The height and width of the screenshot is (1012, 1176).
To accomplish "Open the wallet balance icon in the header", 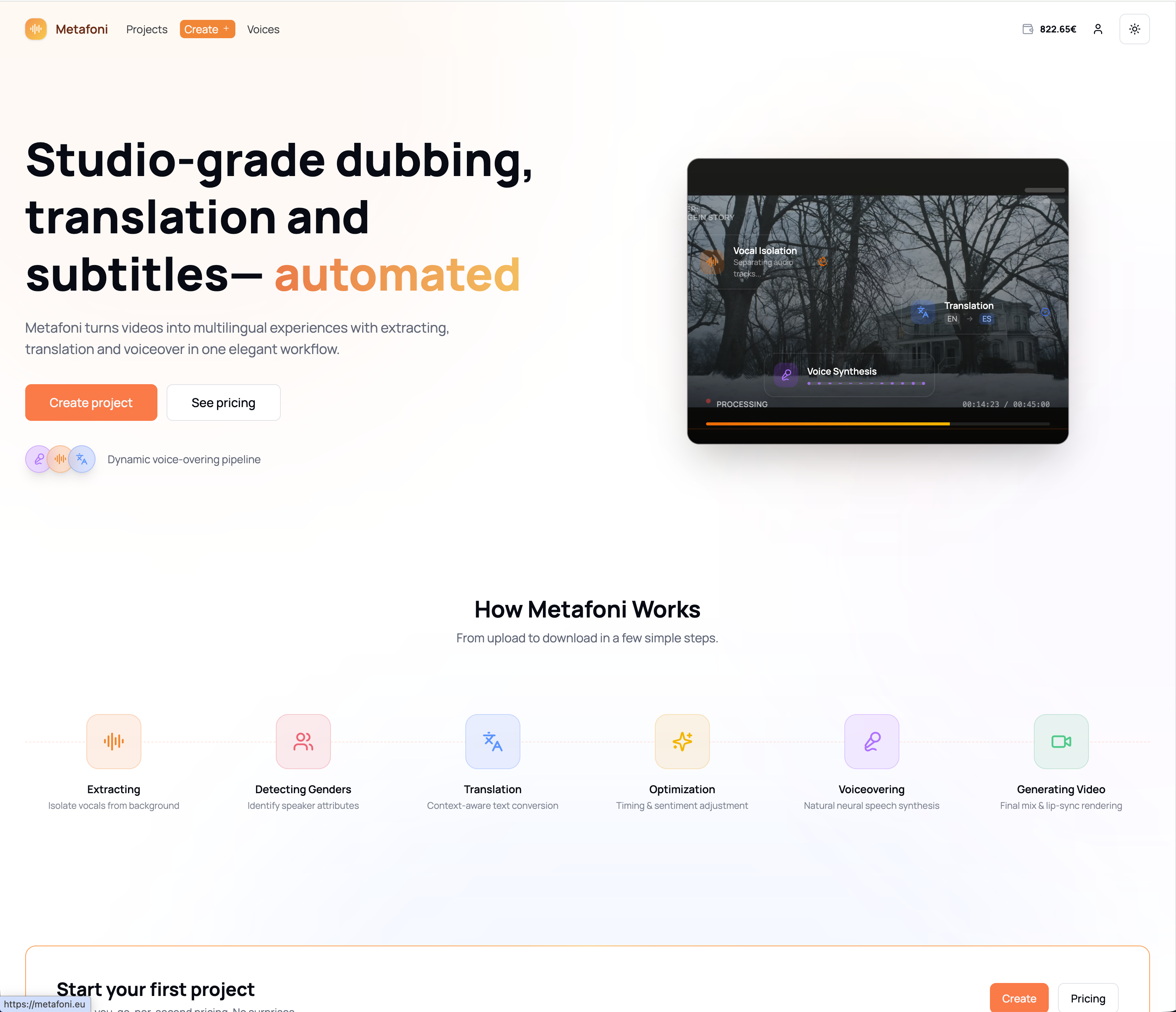I will (x=1027, y=29).
